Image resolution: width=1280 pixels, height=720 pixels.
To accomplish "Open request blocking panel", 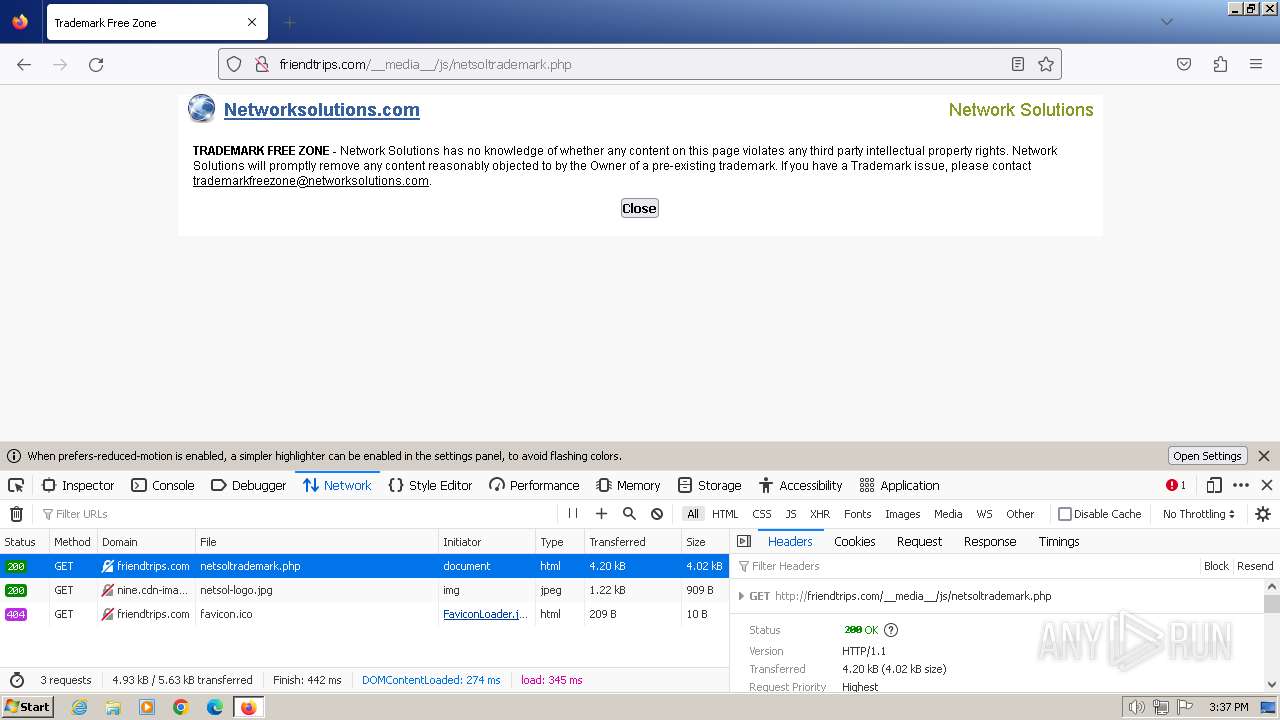I will coord(657,514).
